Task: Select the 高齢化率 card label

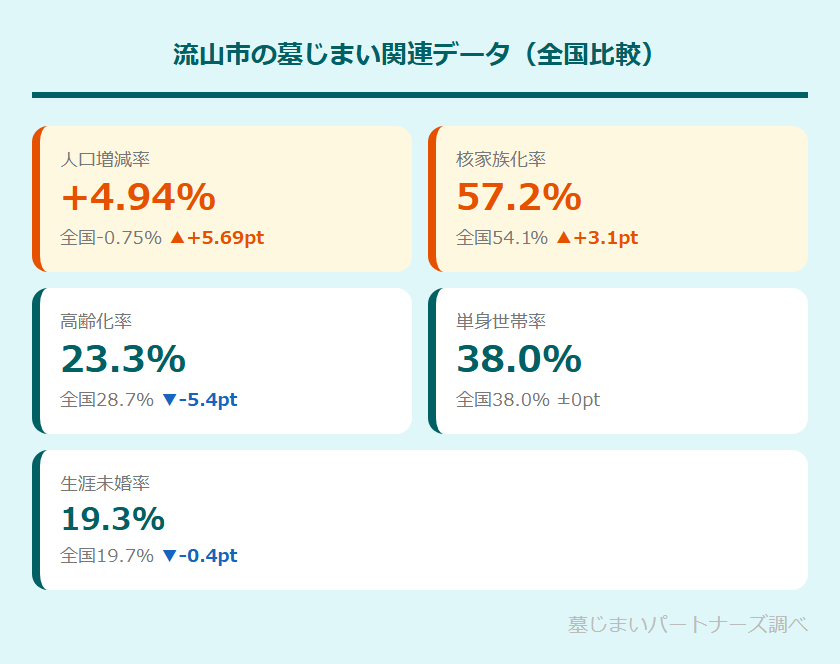Action: tap(96, 321)
